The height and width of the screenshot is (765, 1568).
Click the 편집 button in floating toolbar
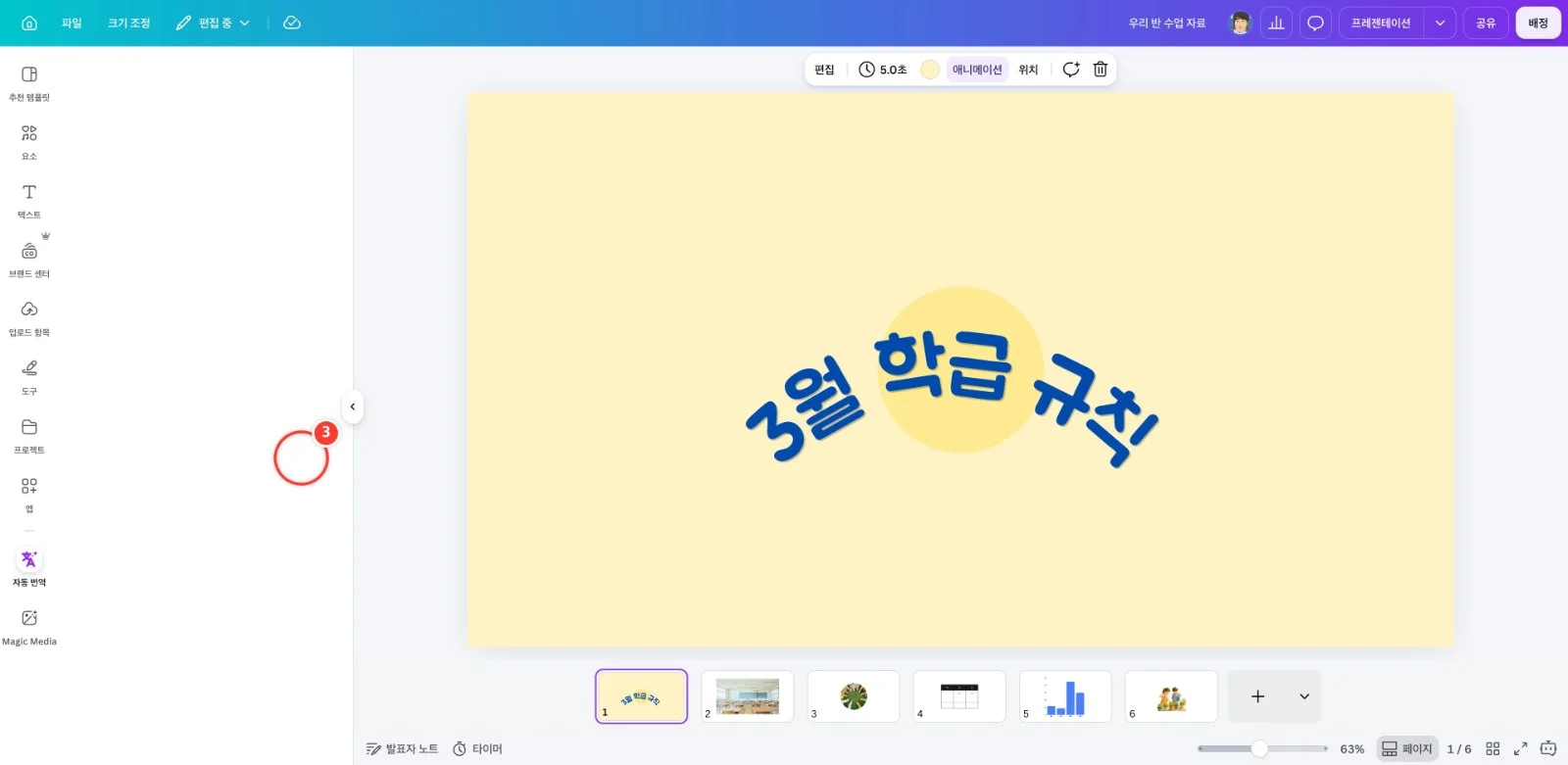point(824,70)
